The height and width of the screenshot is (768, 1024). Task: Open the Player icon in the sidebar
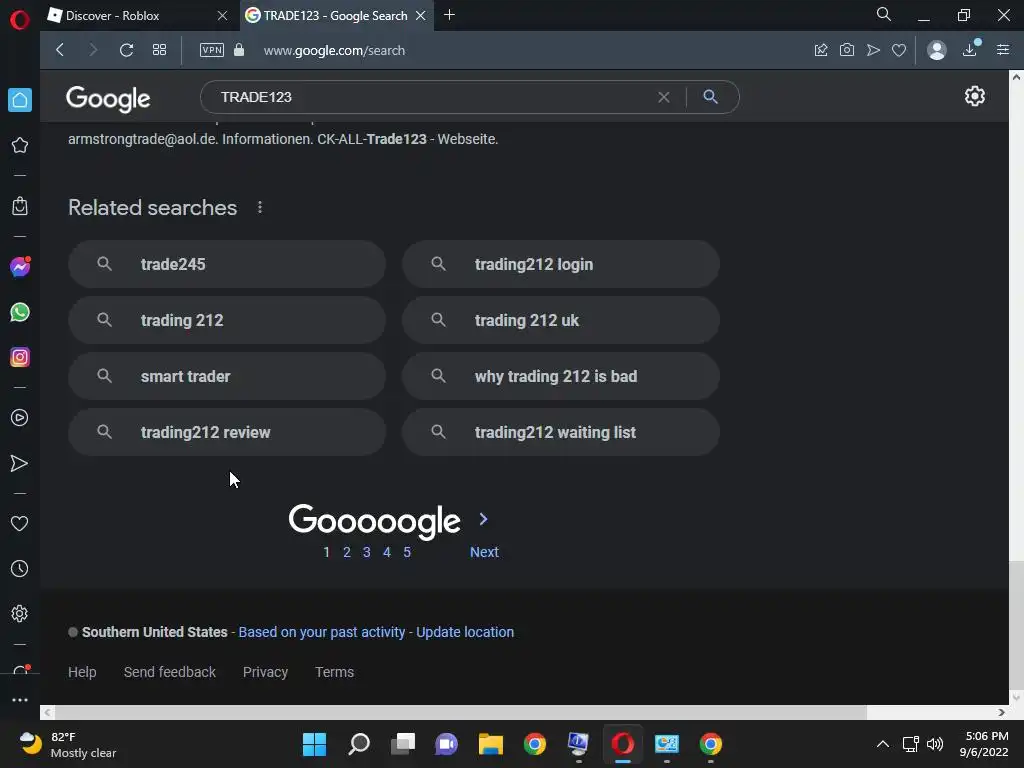[20, 417]
